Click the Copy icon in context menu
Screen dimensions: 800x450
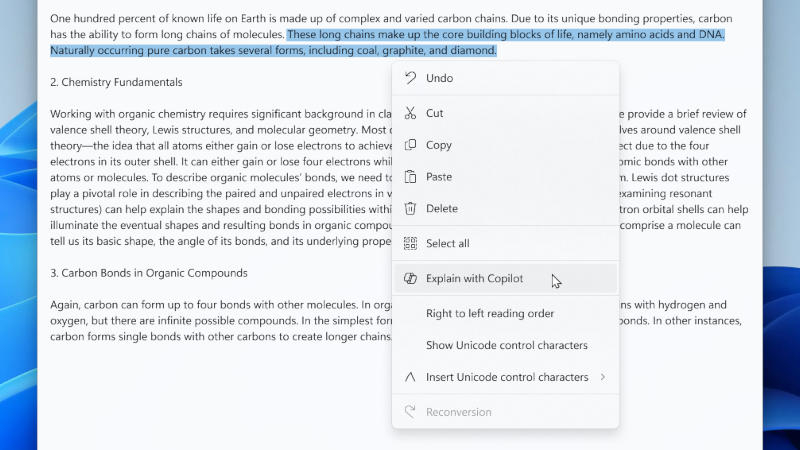pos(410,145)
